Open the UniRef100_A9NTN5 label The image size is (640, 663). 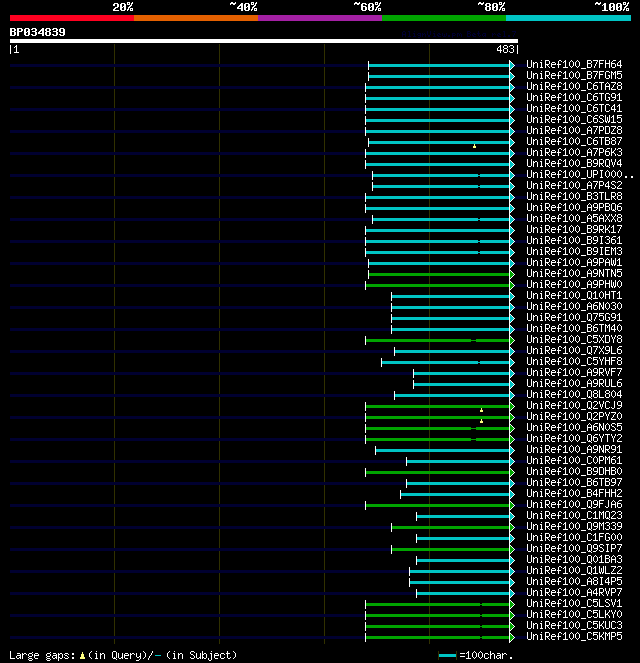(574, 274)
